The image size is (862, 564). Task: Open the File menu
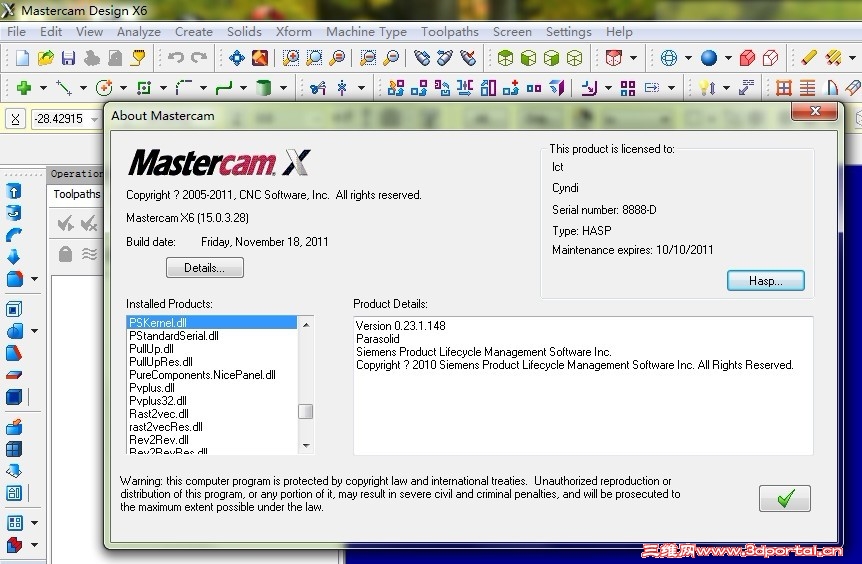pyautogui.click(x=16, y=32)
